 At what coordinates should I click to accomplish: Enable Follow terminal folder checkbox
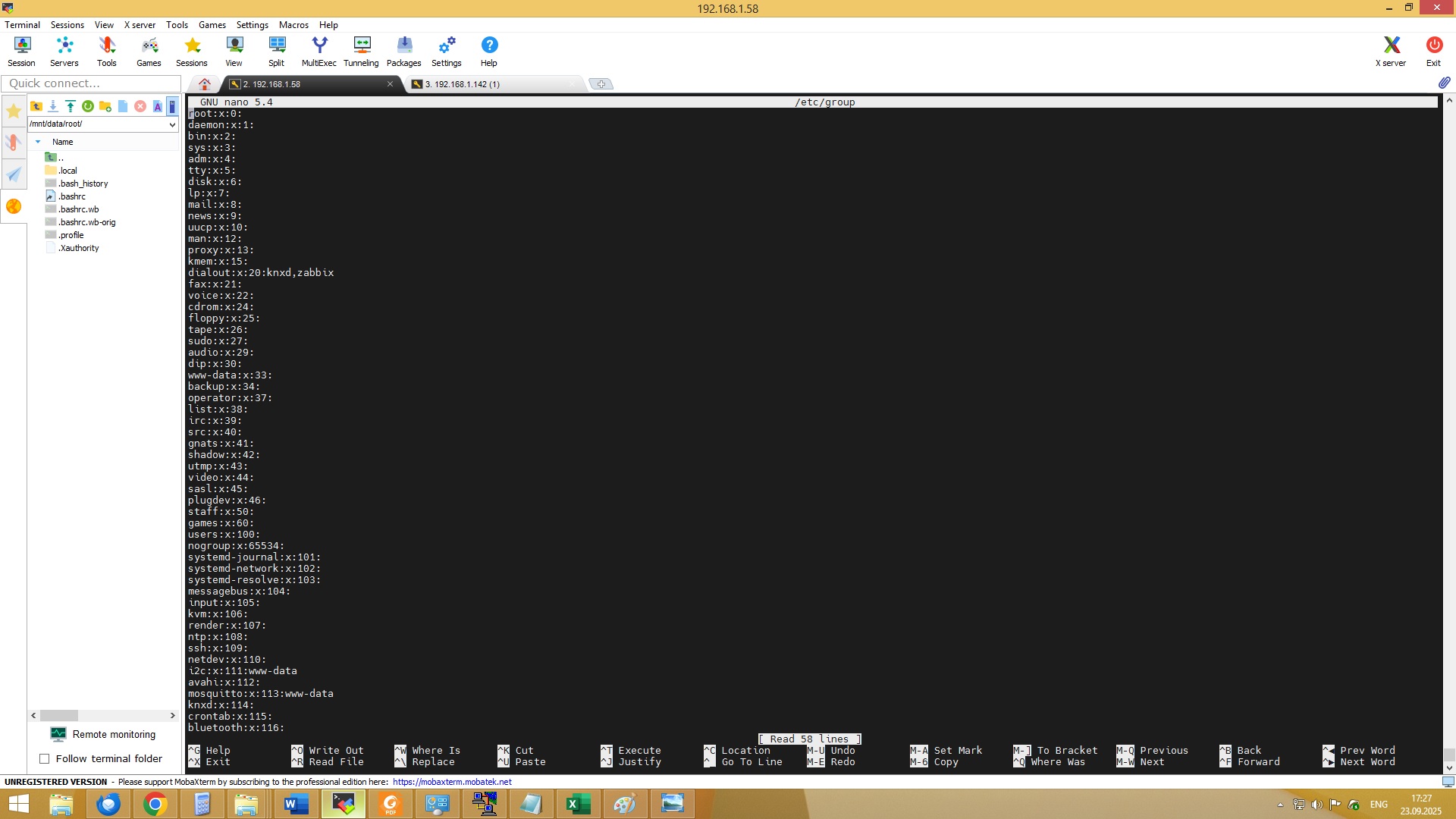coord(44,759)
